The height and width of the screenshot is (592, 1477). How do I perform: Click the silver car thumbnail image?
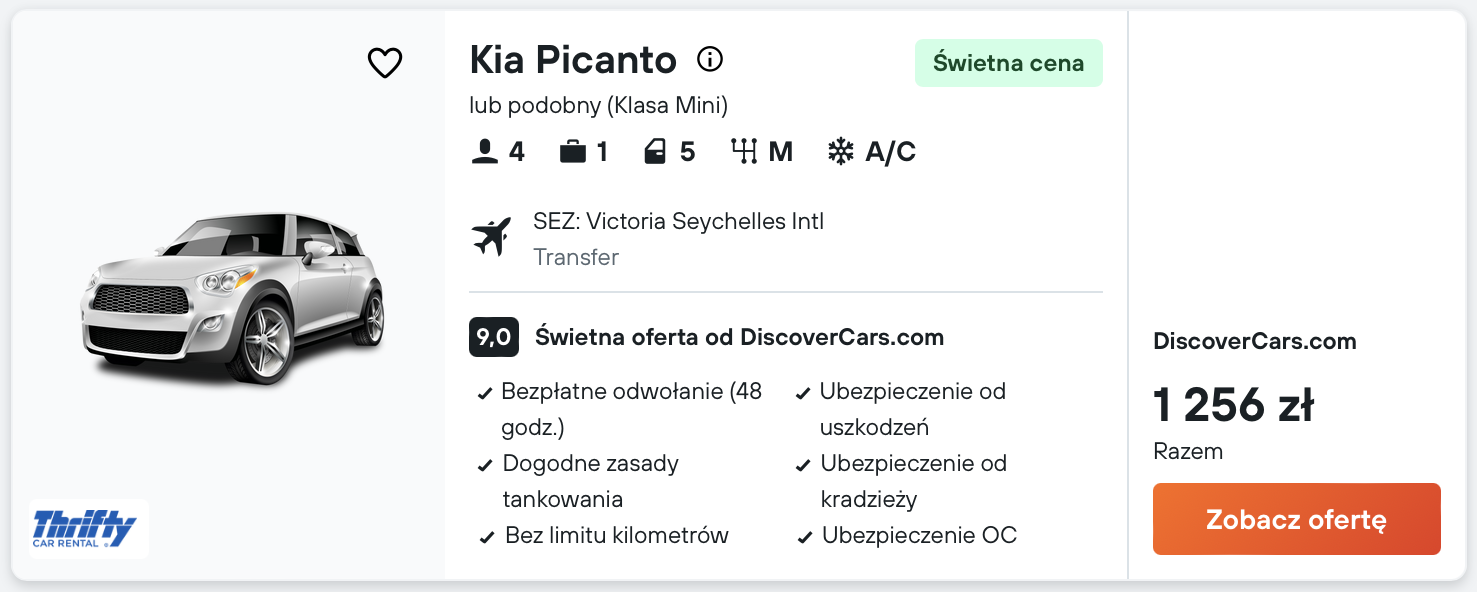click(234, 297)
